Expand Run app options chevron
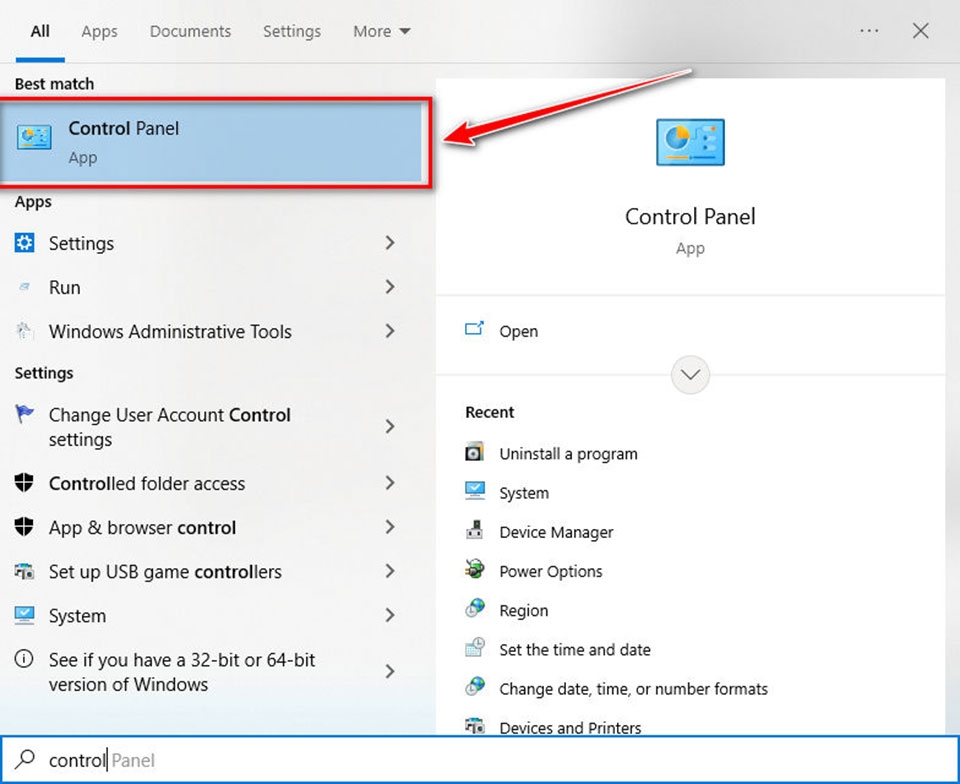The width and height of the screenshot is (960, 784). pos(390,287)
